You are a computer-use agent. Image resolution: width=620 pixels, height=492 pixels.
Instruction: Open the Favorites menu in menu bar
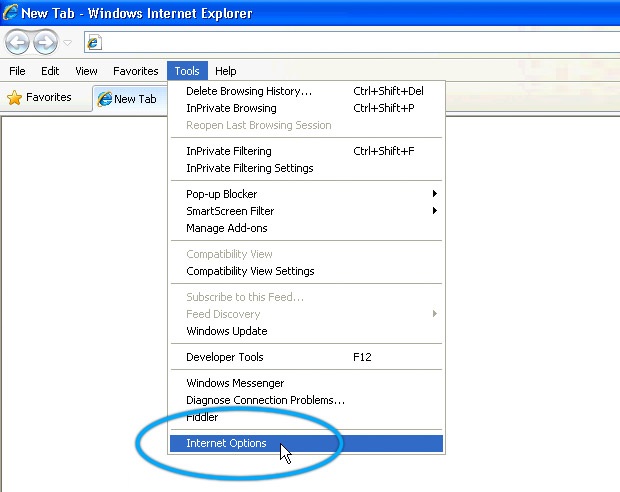click(x=136, y=71)
